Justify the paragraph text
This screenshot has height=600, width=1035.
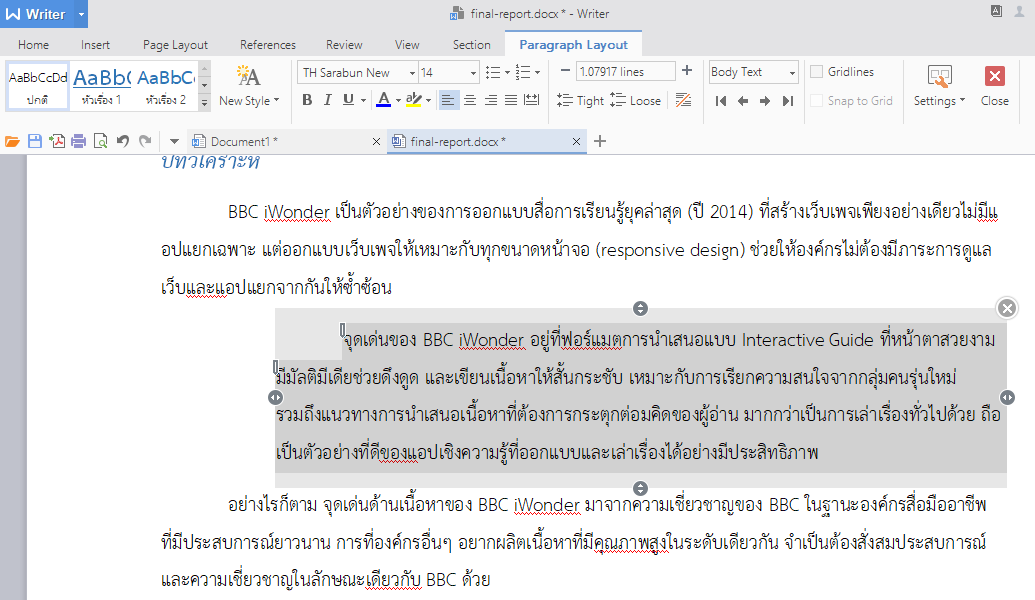click(511, 100)
